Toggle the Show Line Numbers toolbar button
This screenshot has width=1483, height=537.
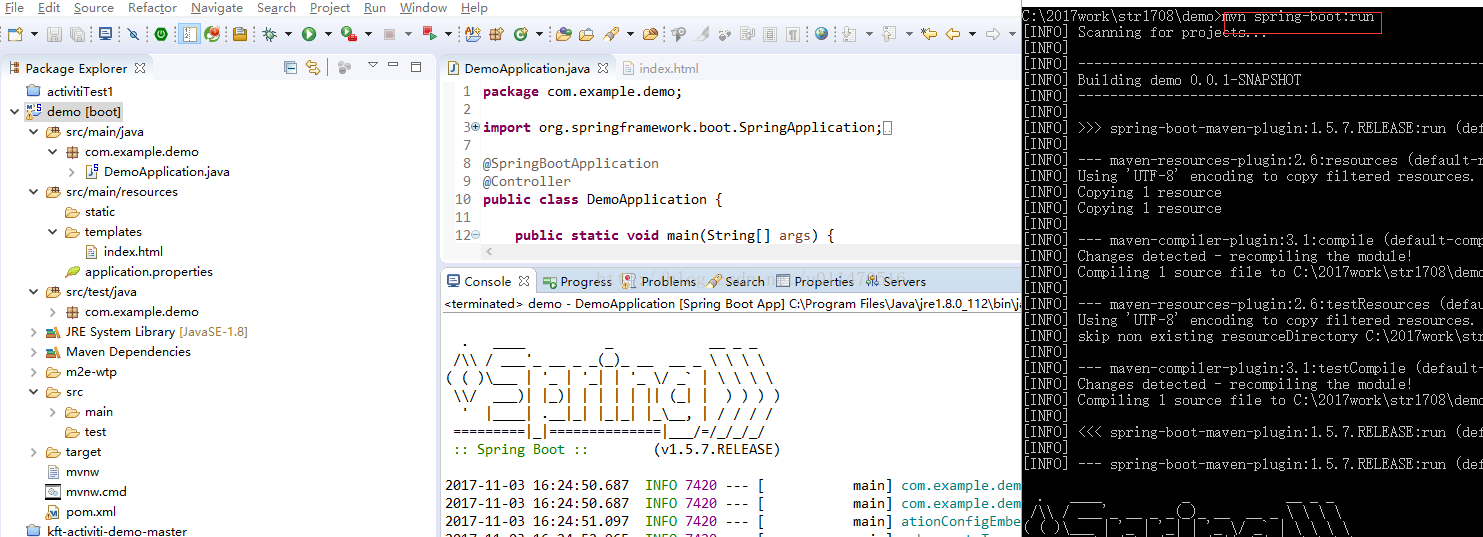(x=188, y=34)
